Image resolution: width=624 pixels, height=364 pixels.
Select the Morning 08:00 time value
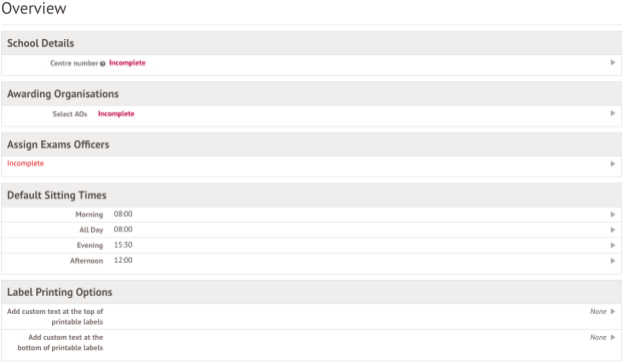[123, 214]
